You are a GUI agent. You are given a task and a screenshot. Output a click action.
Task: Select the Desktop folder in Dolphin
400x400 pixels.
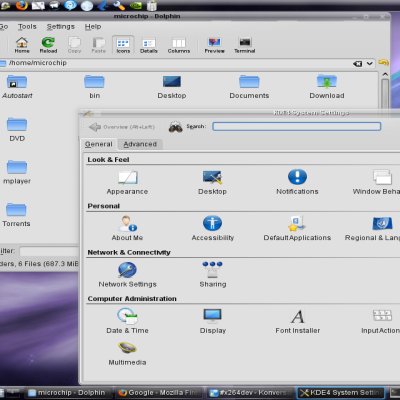(172, 87)
